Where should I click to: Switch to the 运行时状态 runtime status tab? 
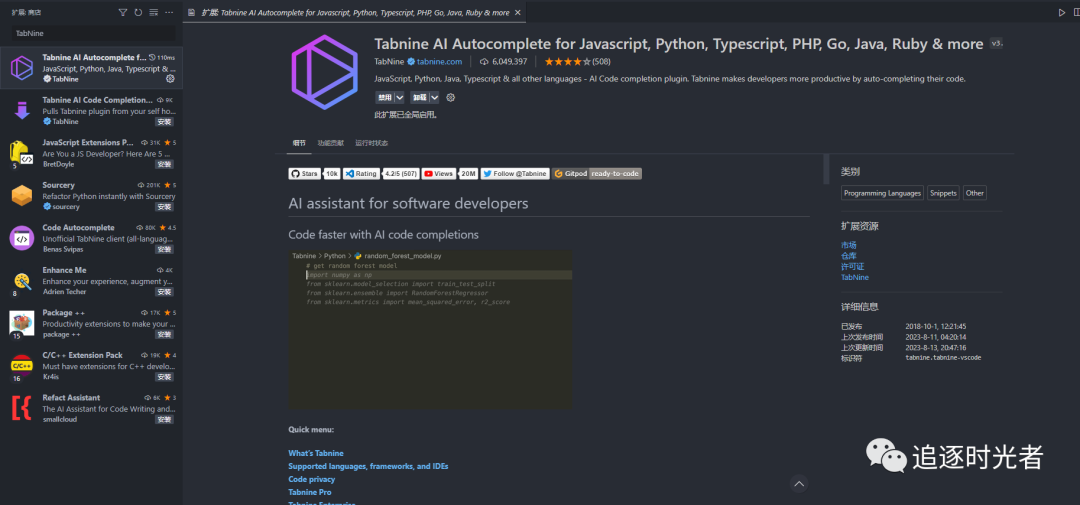[371, 143]
